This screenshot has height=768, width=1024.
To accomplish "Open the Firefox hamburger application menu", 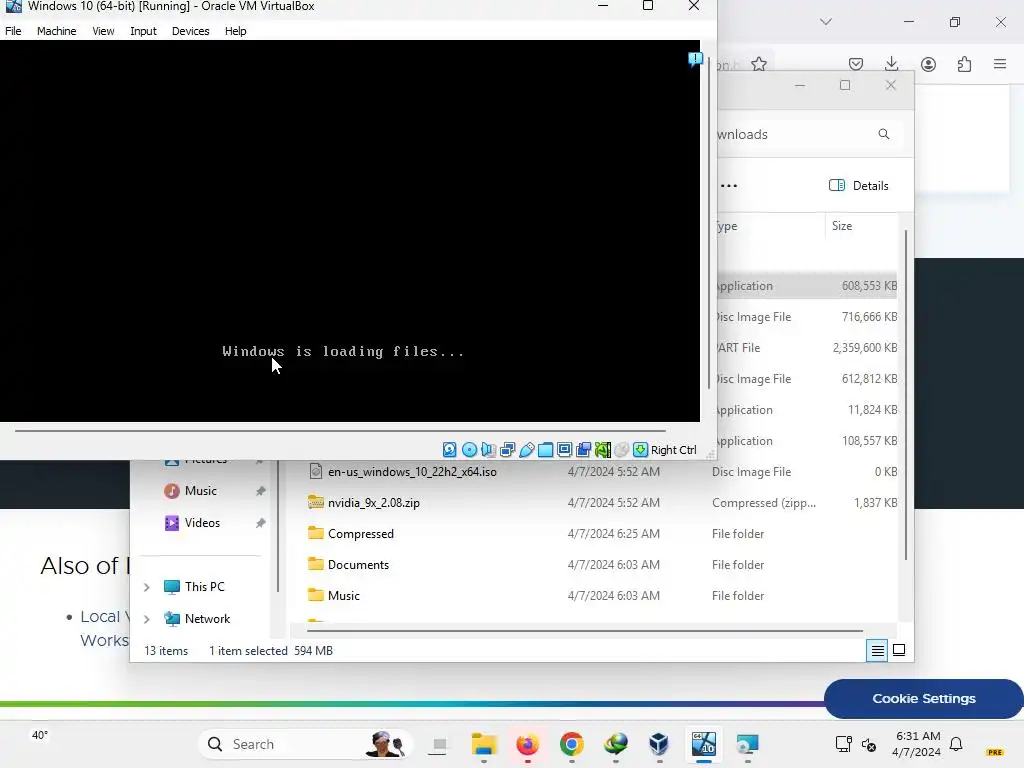I will (1000, 64).
